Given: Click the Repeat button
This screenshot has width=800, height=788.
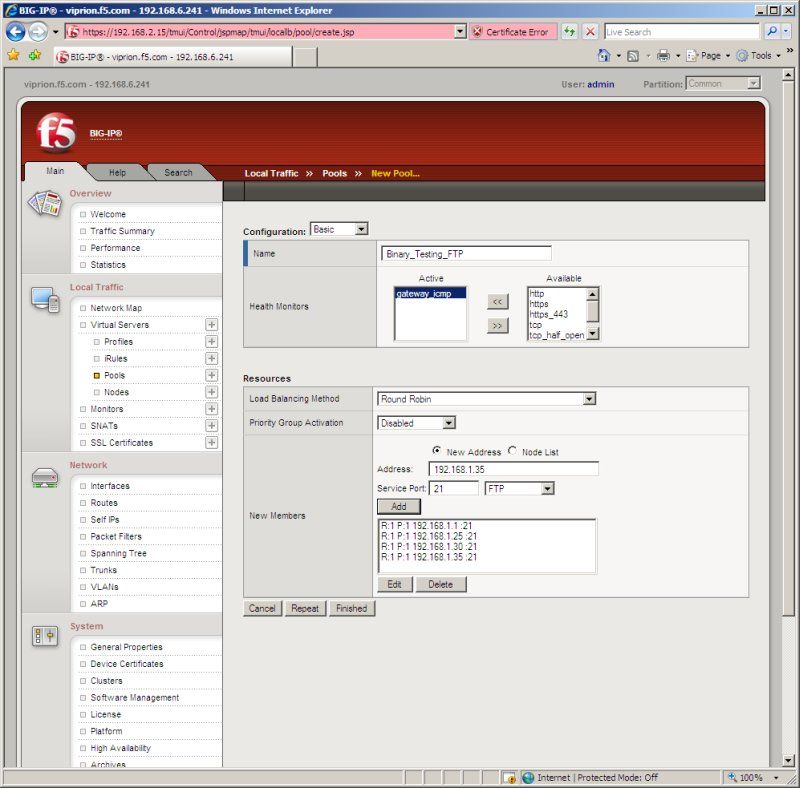Looking at the screenshot, I should point(305,608).
